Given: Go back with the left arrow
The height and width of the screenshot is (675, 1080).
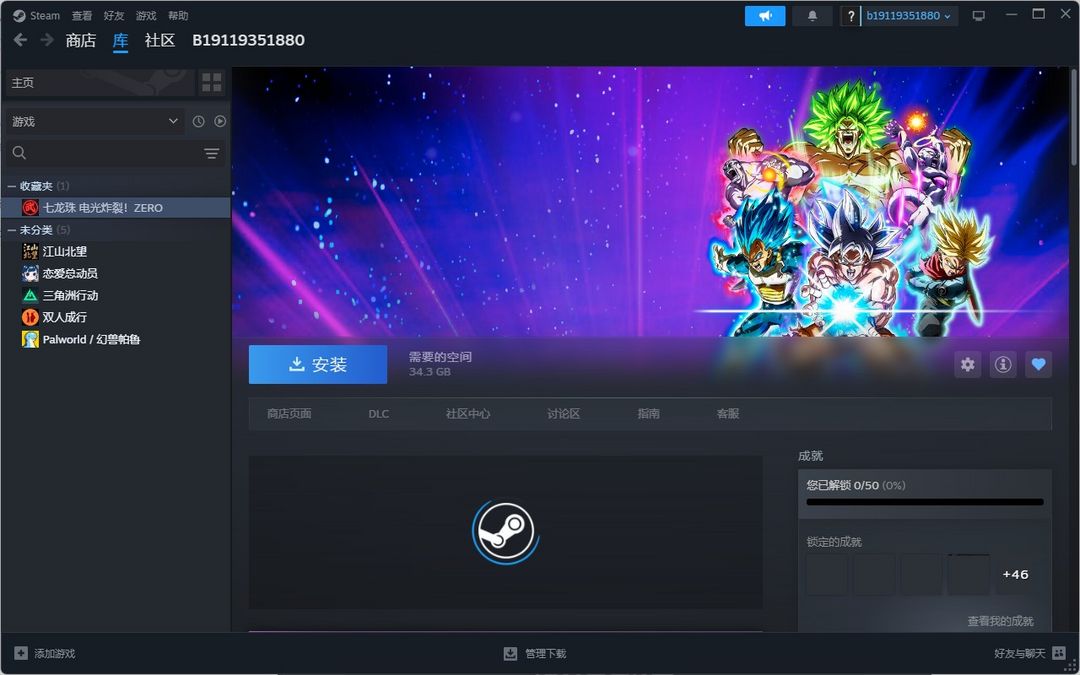Looking at the screenshot, I should [x=21, y=40].
